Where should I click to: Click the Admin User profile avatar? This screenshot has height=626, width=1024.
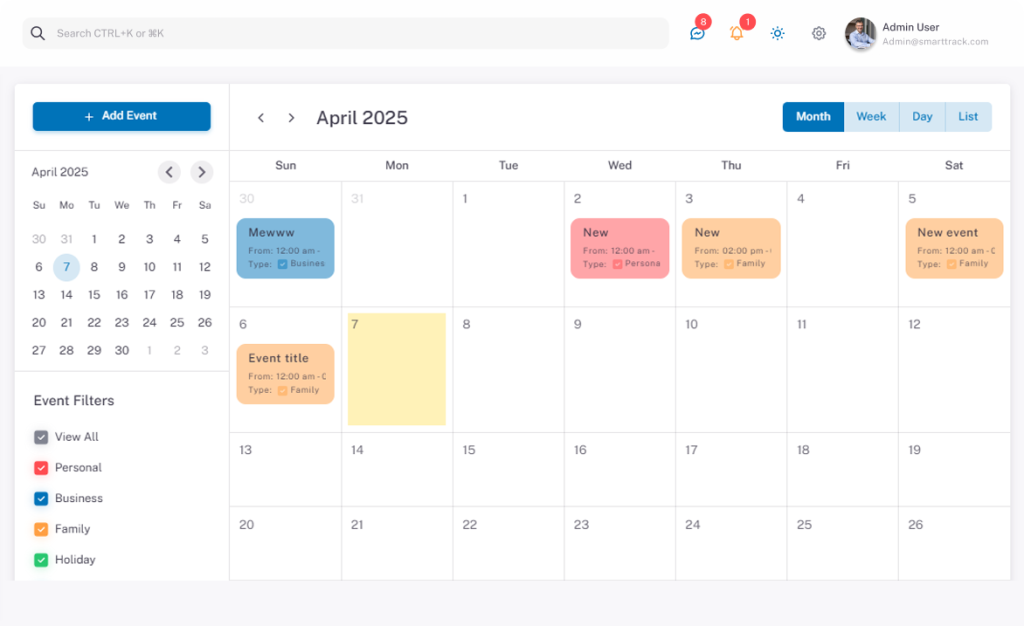860,34
